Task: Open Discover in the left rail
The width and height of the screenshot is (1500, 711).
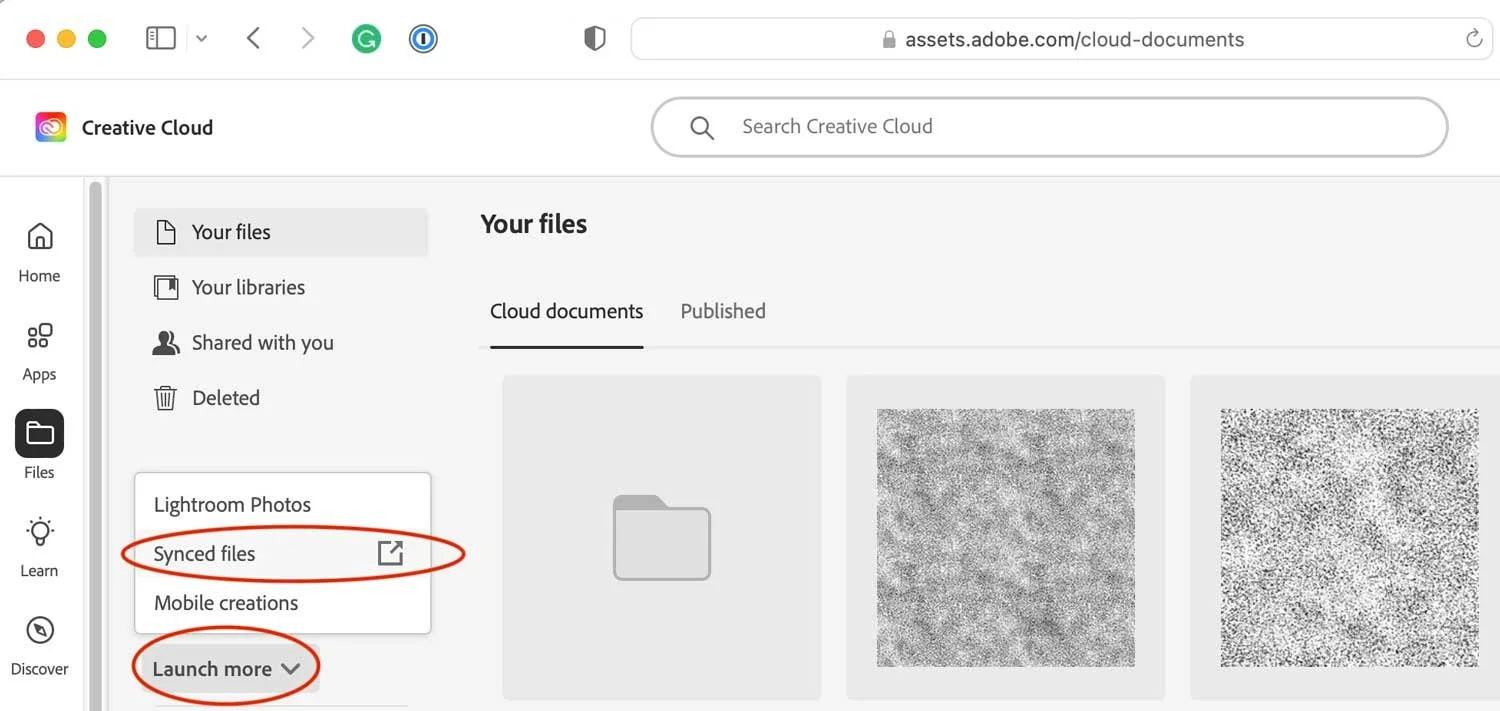Action: 39,646
